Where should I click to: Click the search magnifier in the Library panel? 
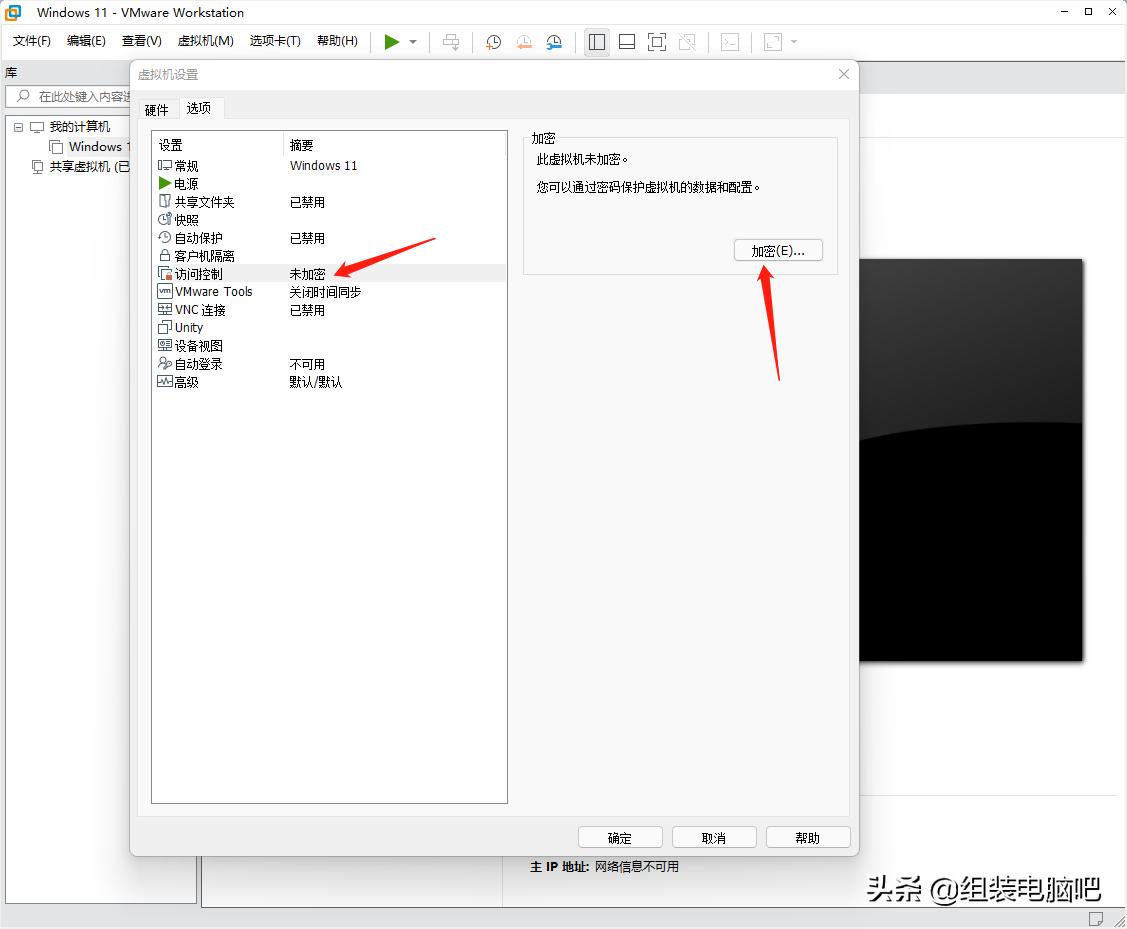coord(22,96)
